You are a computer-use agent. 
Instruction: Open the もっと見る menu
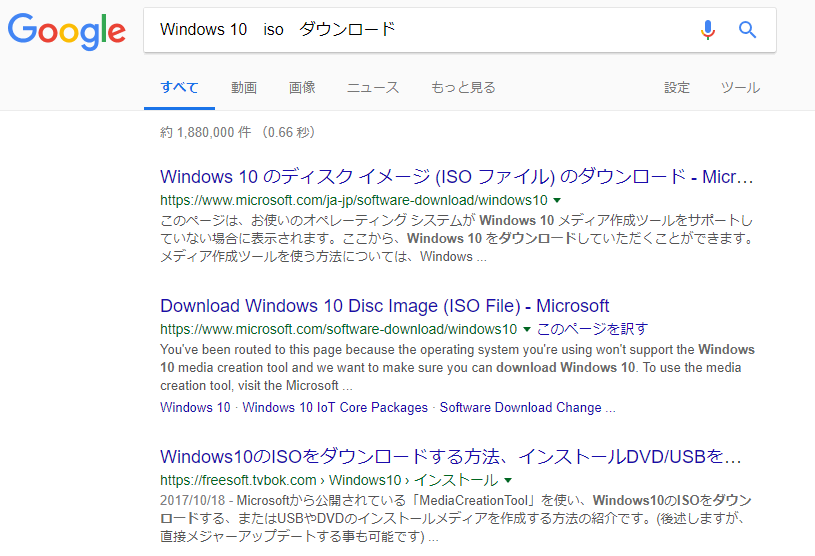click(463, 87)
